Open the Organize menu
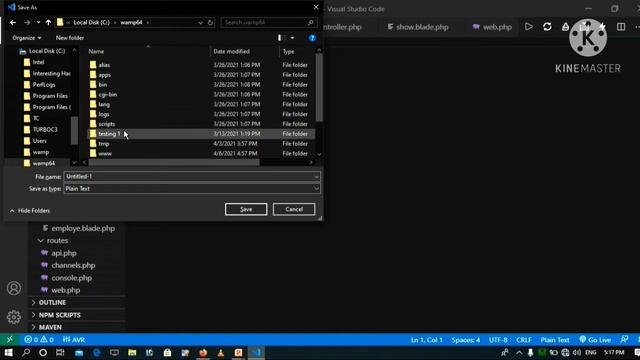The image size is (640, 360). pos(27,38)
